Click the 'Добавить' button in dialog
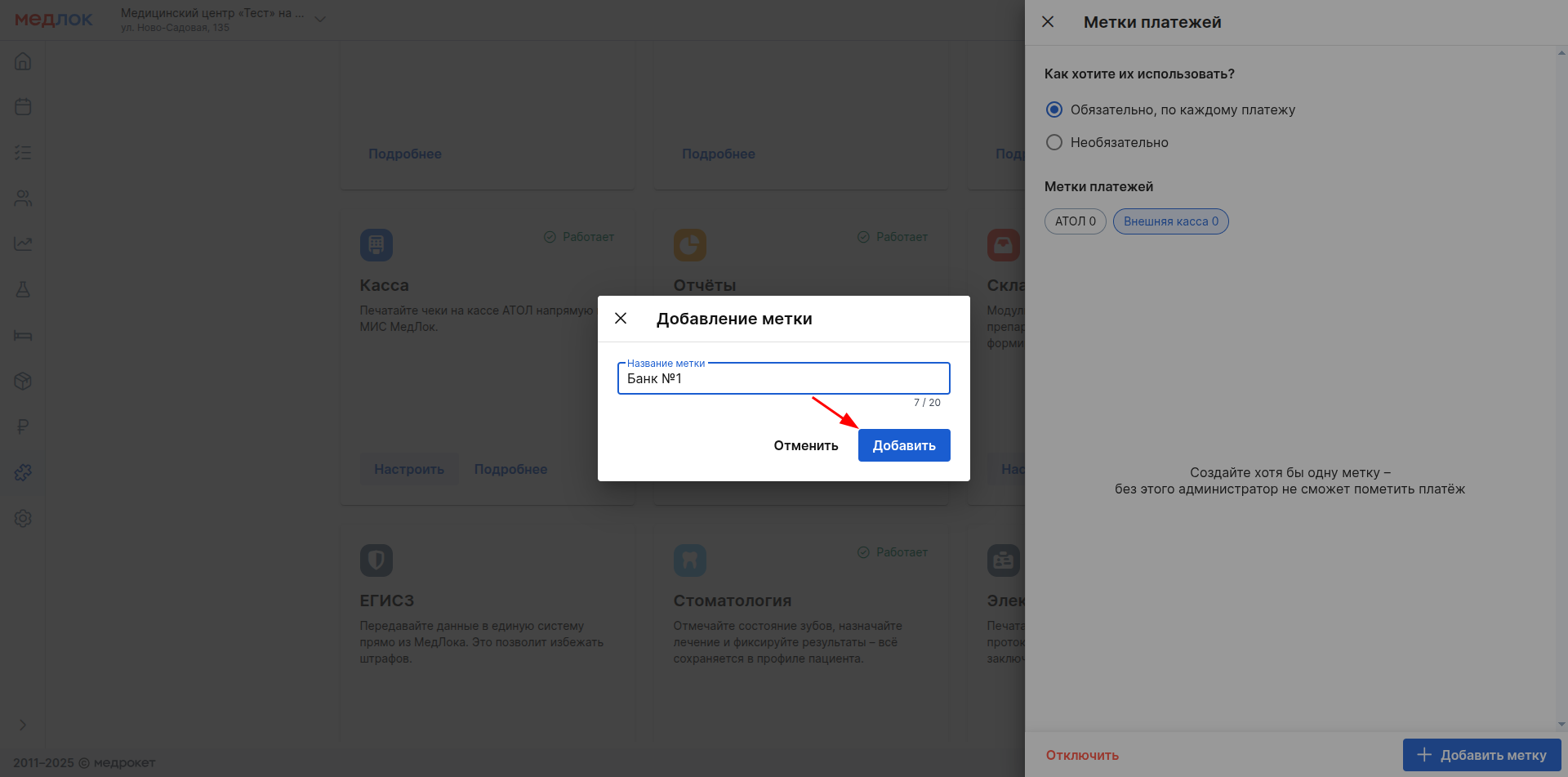The width and height of the screenshot is (1568, 777). (903, 445)
